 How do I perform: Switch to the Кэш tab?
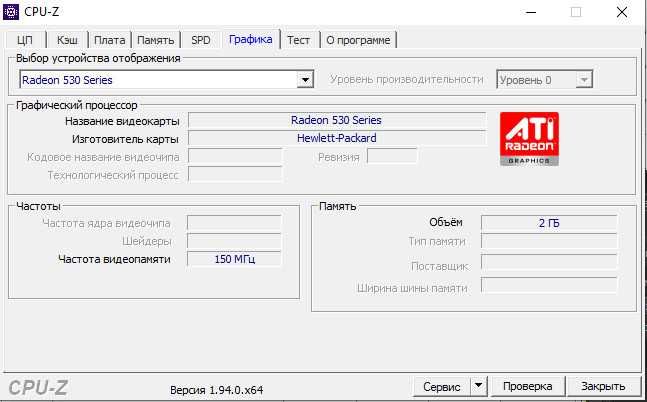[67, 40]
